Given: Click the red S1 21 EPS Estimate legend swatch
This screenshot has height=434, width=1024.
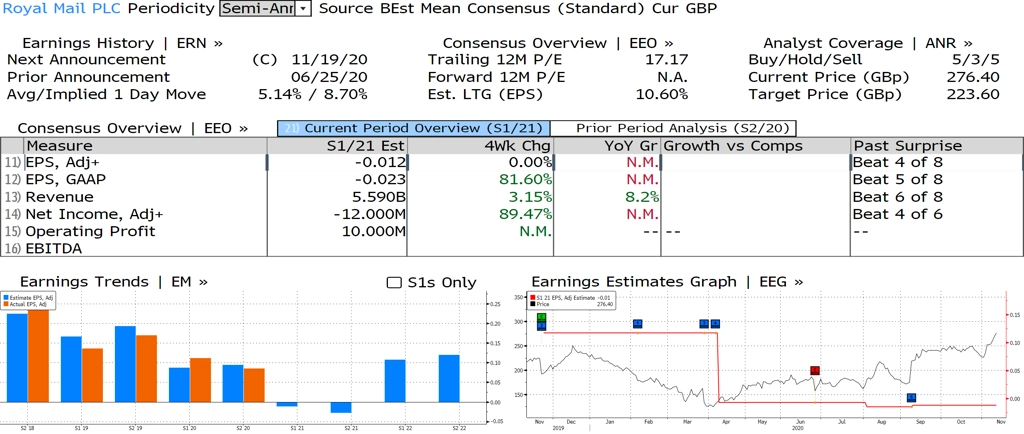Looking at the screenshot, I should (533, 298).
